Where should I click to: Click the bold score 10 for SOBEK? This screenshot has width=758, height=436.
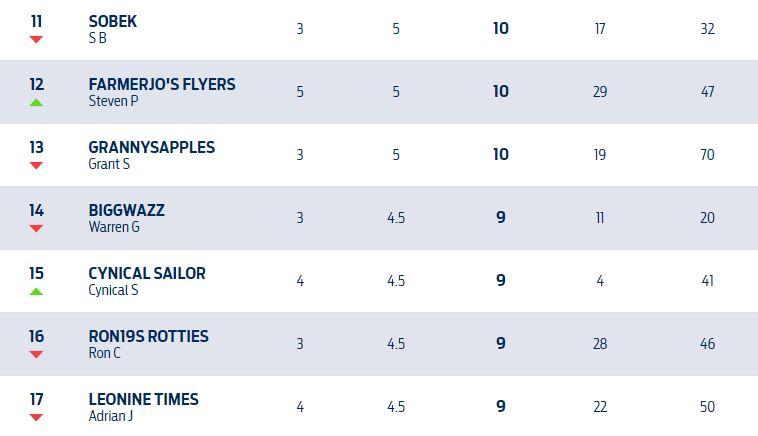tap(501, 29)
